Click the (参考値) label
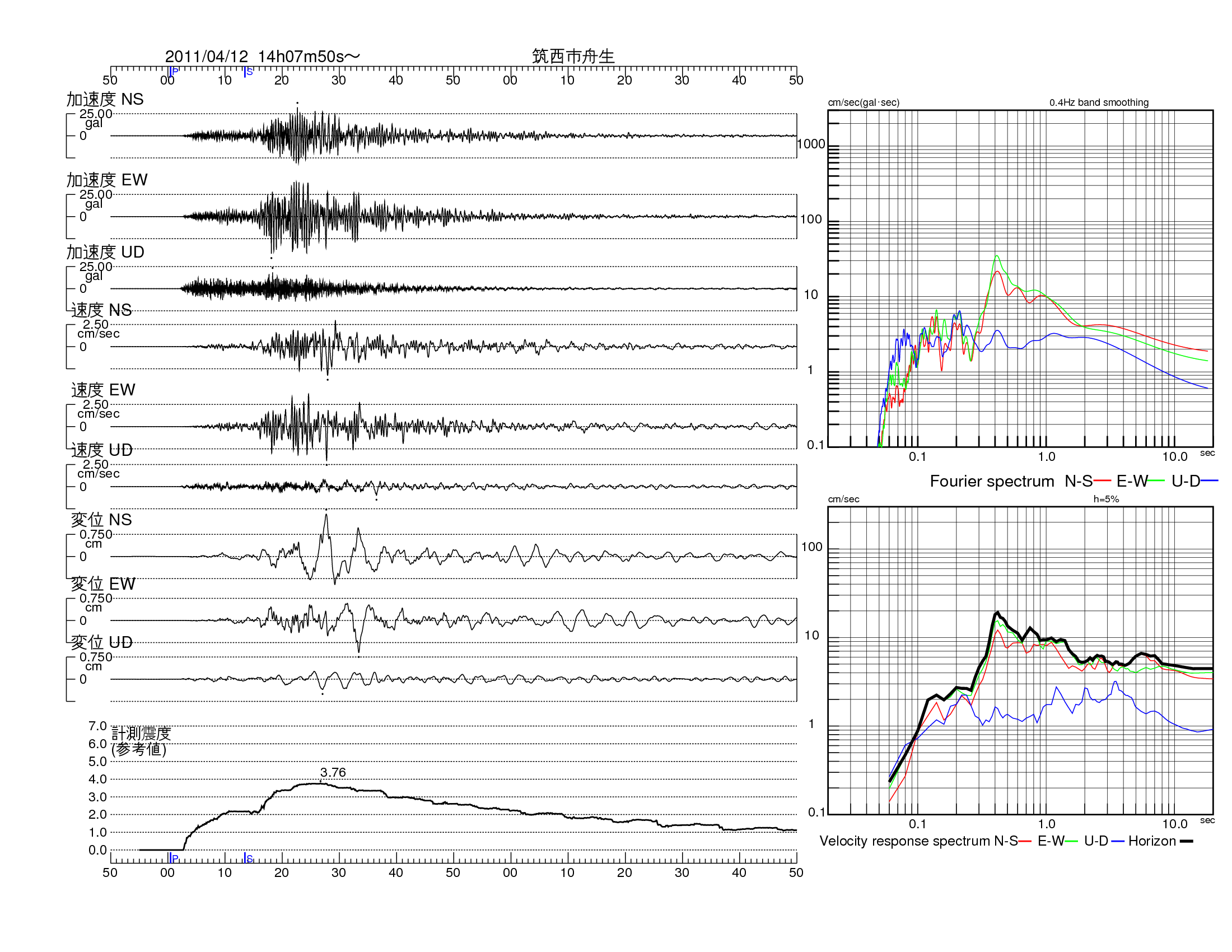1232x952 pixels. click(139, 749)
